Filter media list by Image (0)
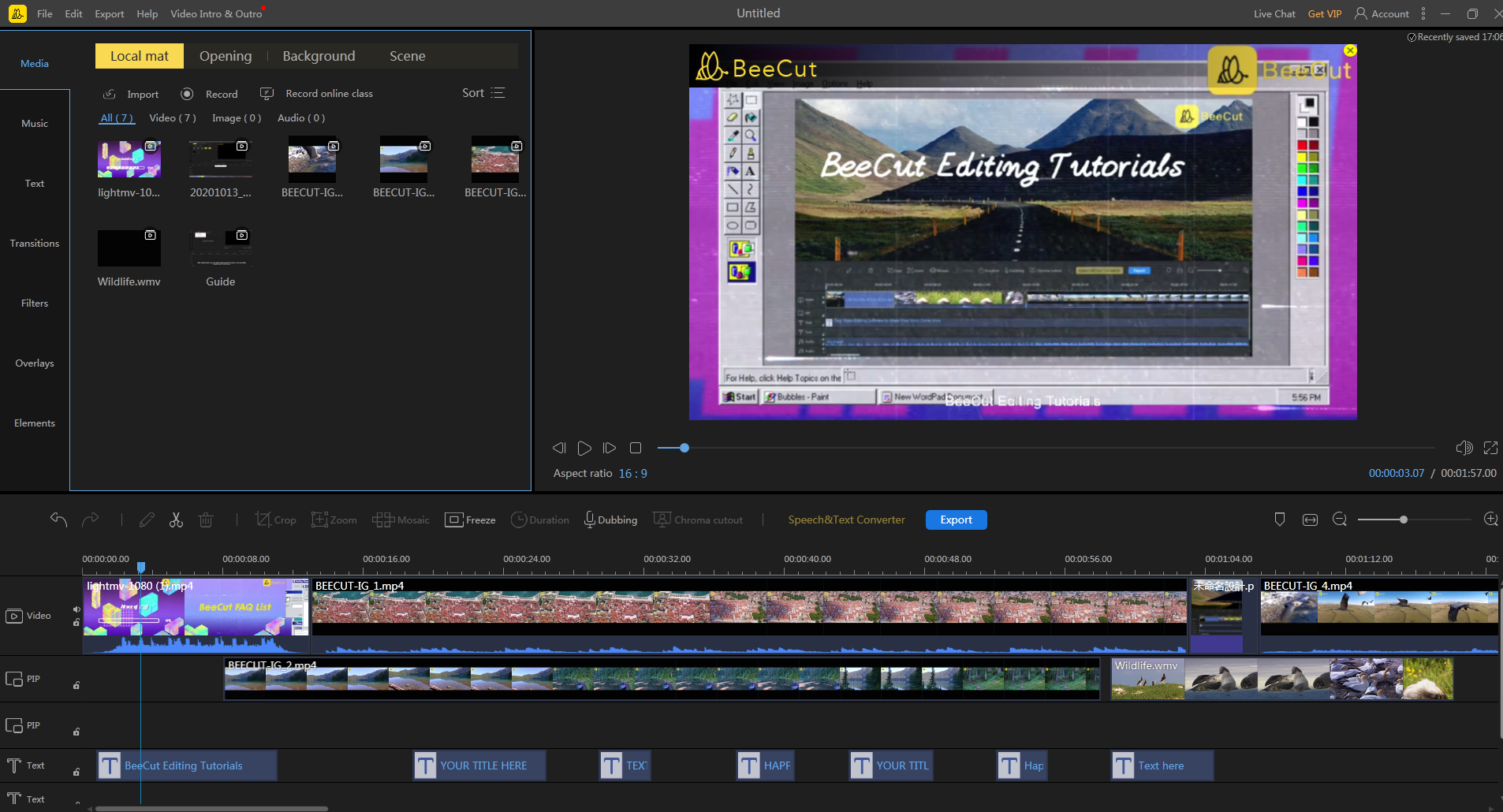The width and height of the screenshot is (1503, 812). click(237, 117)
